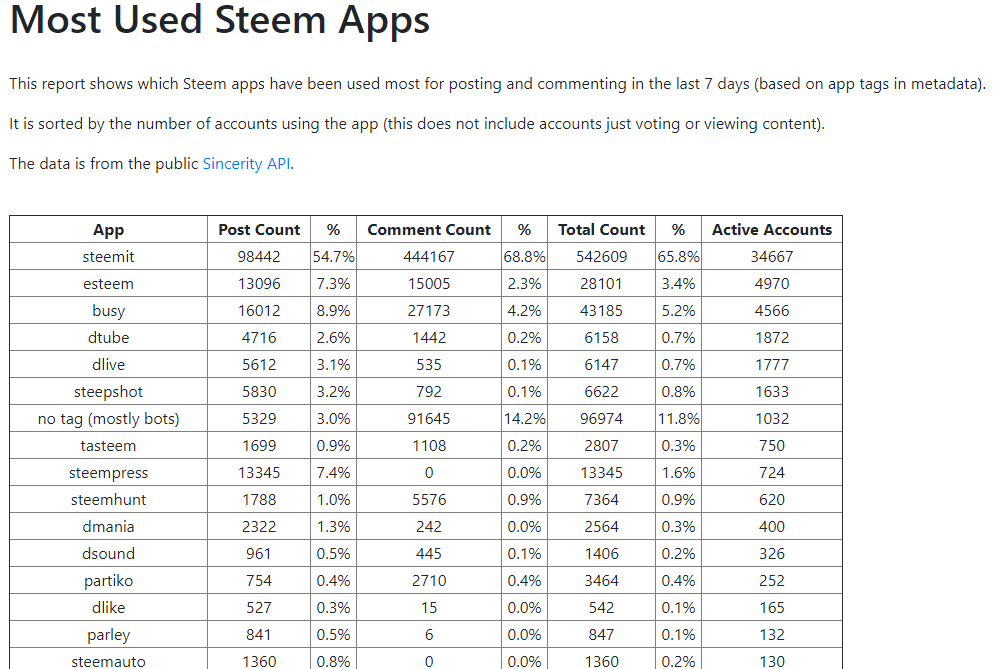The image size is (993, 669).
Task: Select the Post Count column header
Action: click(259, 229)
